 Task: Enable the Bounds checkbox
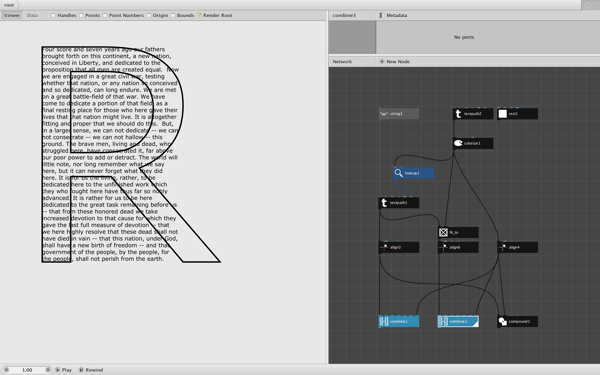173,15
